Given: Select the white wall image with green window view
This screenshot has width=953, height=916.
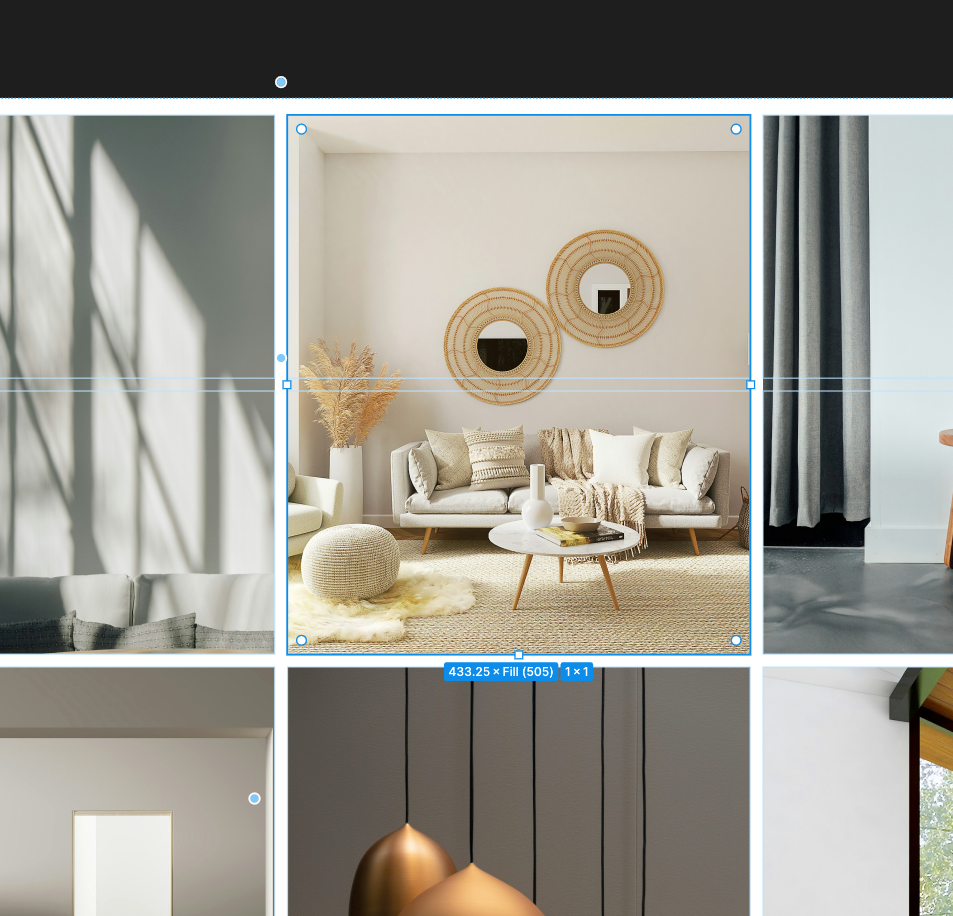Looking at the screenshot, I should pyautogui.click(x=858, y=791).
